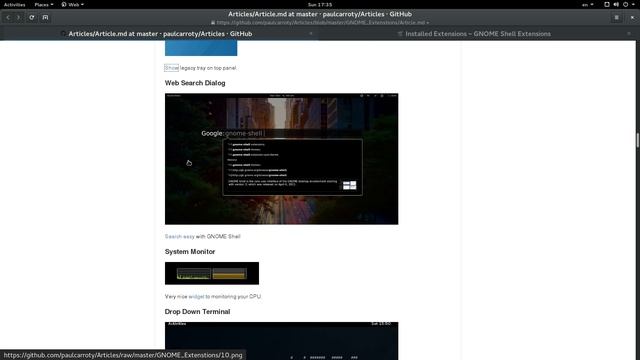Click the System Monitor heading
The height and width of the screenshot is (360, 640).
tap(190, 251)
